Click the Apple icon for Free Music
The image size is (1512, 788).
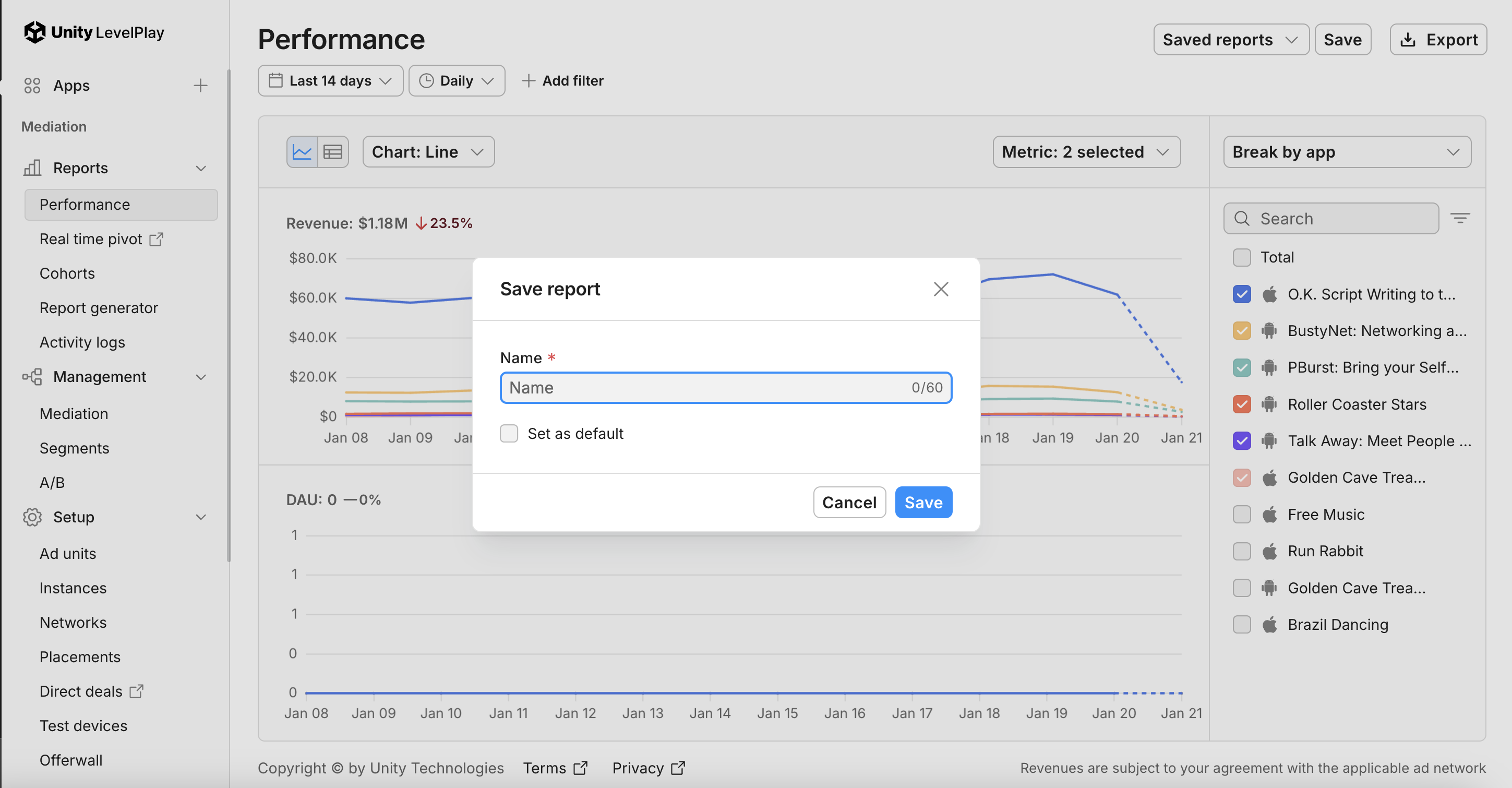pyautogui.click(x=1269, y=515)
